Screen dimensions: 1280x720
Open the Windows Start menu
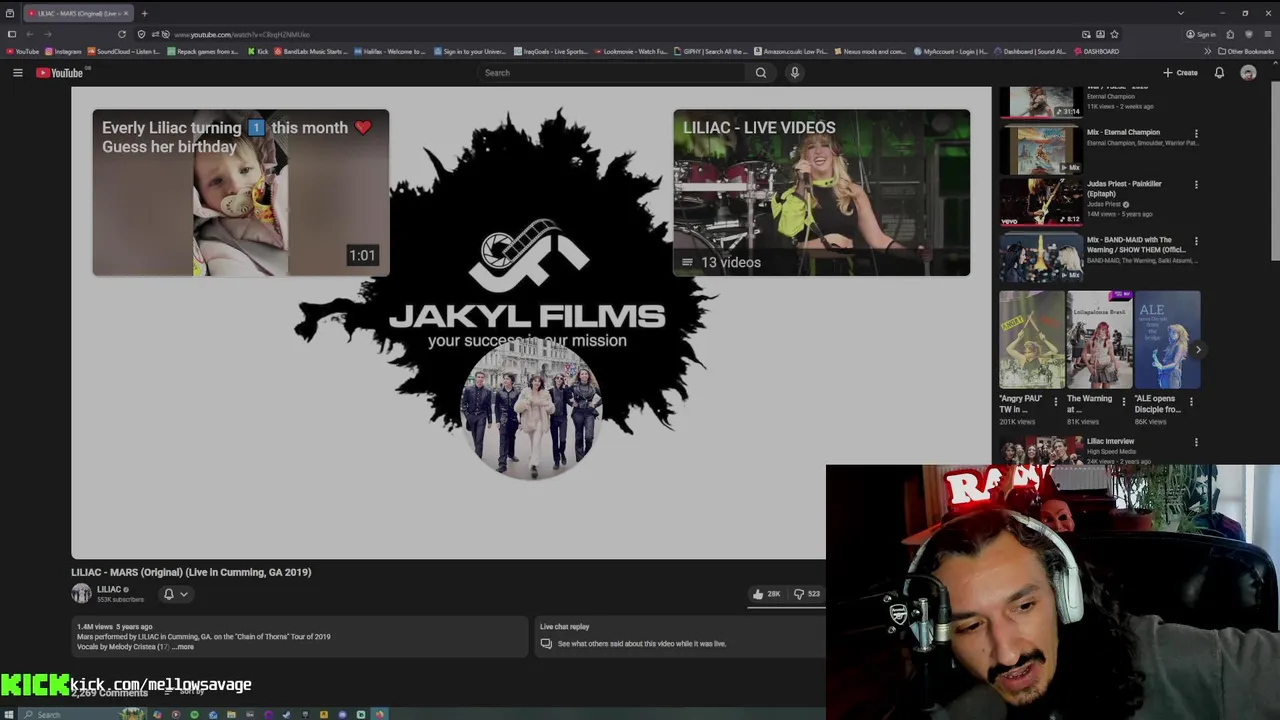(9, 714)
